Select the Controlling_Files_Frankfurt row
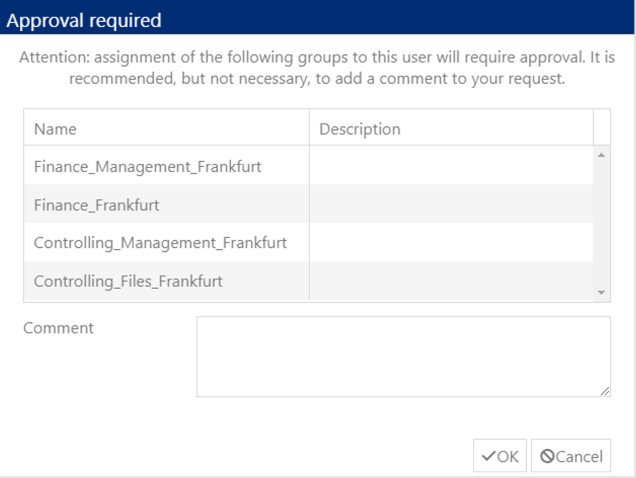Screen dimensions: 636x478 click(x=308, y=281)
